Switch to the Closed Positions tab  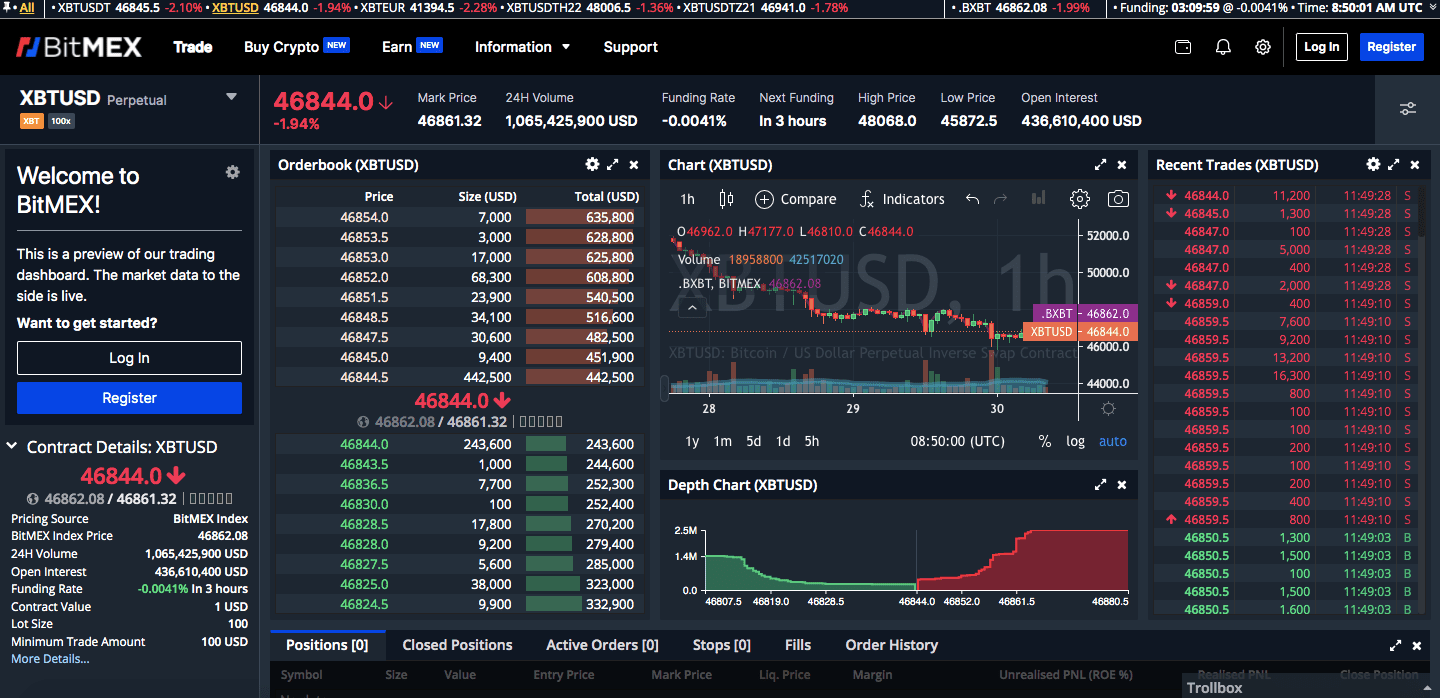point(457,645)
